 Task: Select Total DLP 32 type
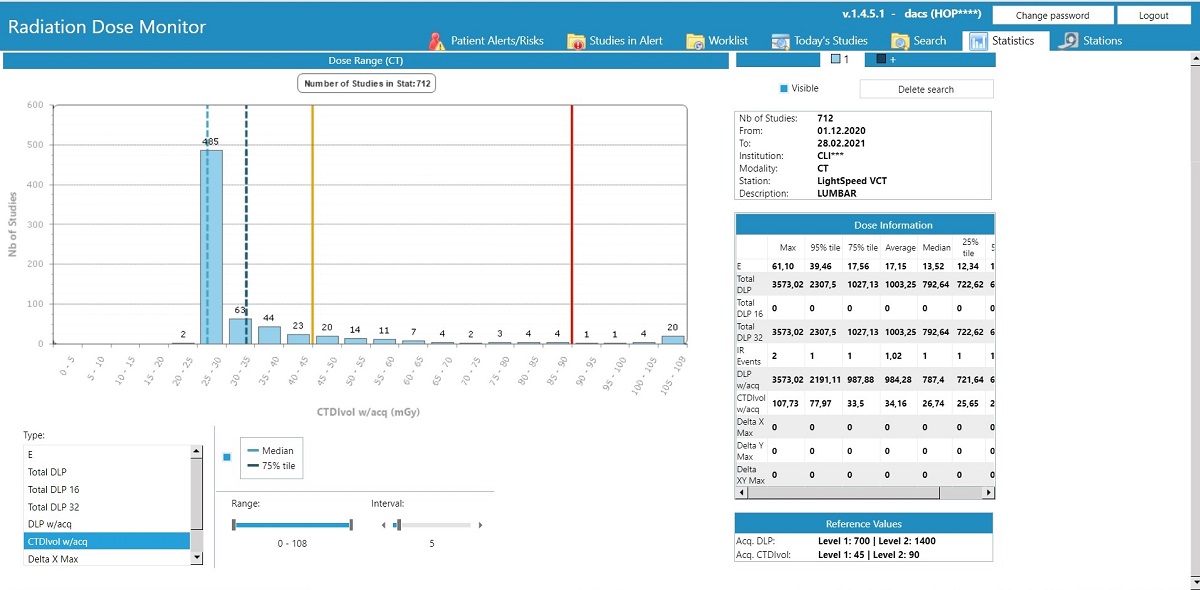pos(107,506)
